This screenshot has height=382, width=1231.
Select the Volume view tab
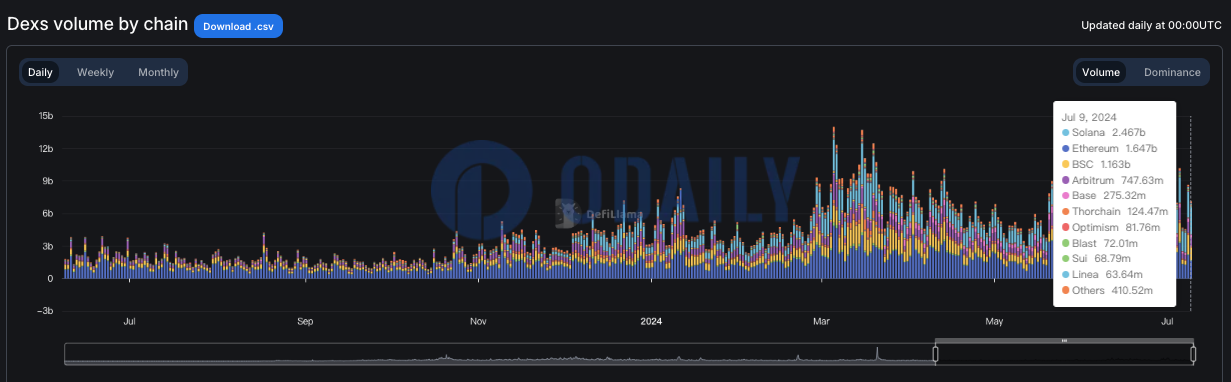tap(1101, 72)
